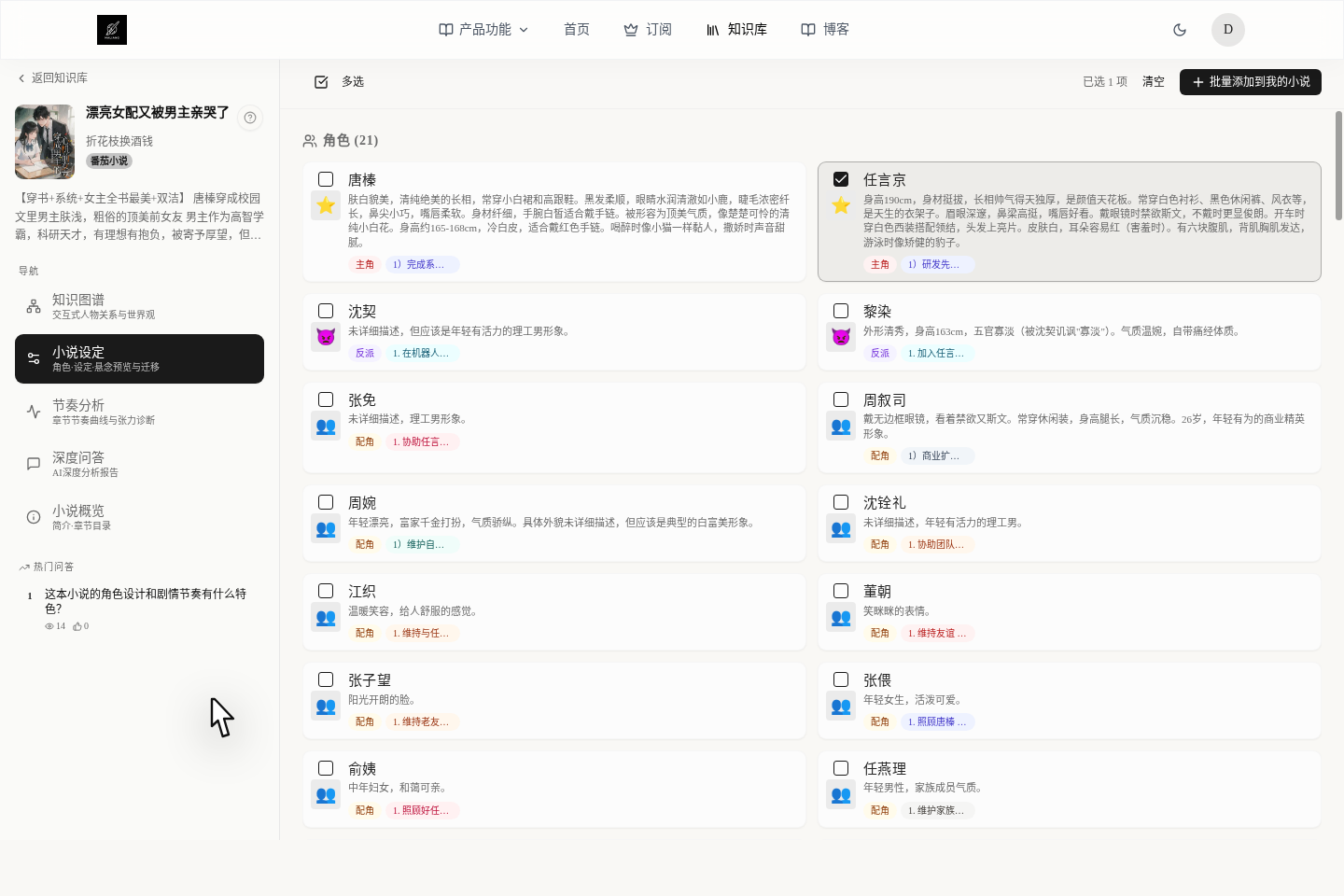The width and height of the screenshot is (1344, 896).
Task: Check the checkbox for 唐榛
Action: (x=326, y=179)
